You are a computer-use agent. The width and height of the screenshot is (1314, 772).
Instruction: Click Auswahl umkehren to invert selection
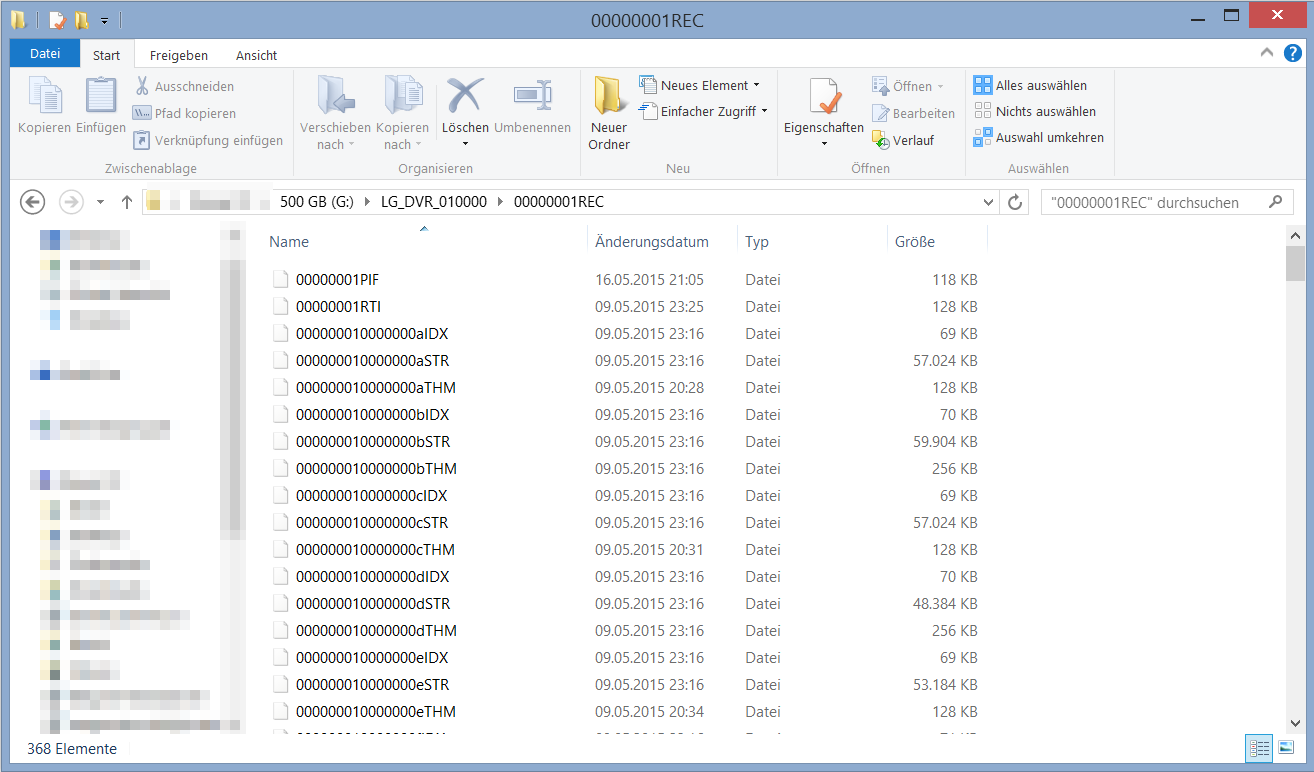point(1038,138)
